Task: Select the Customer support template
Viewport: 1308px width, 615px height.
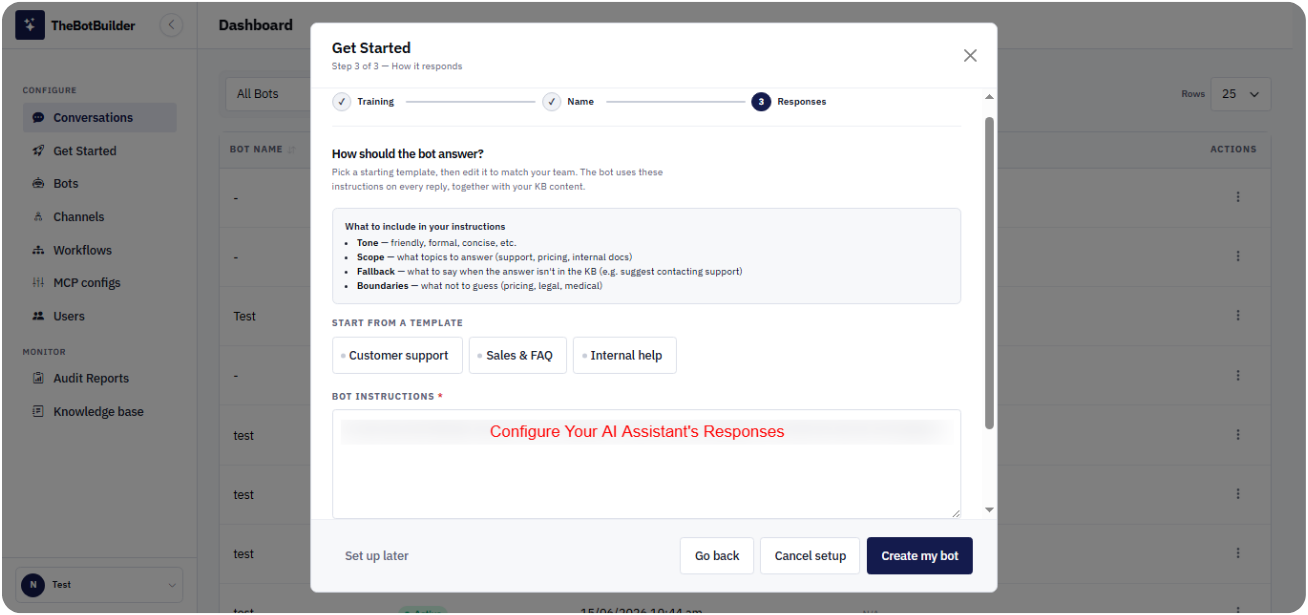Action: coord(398,356)
